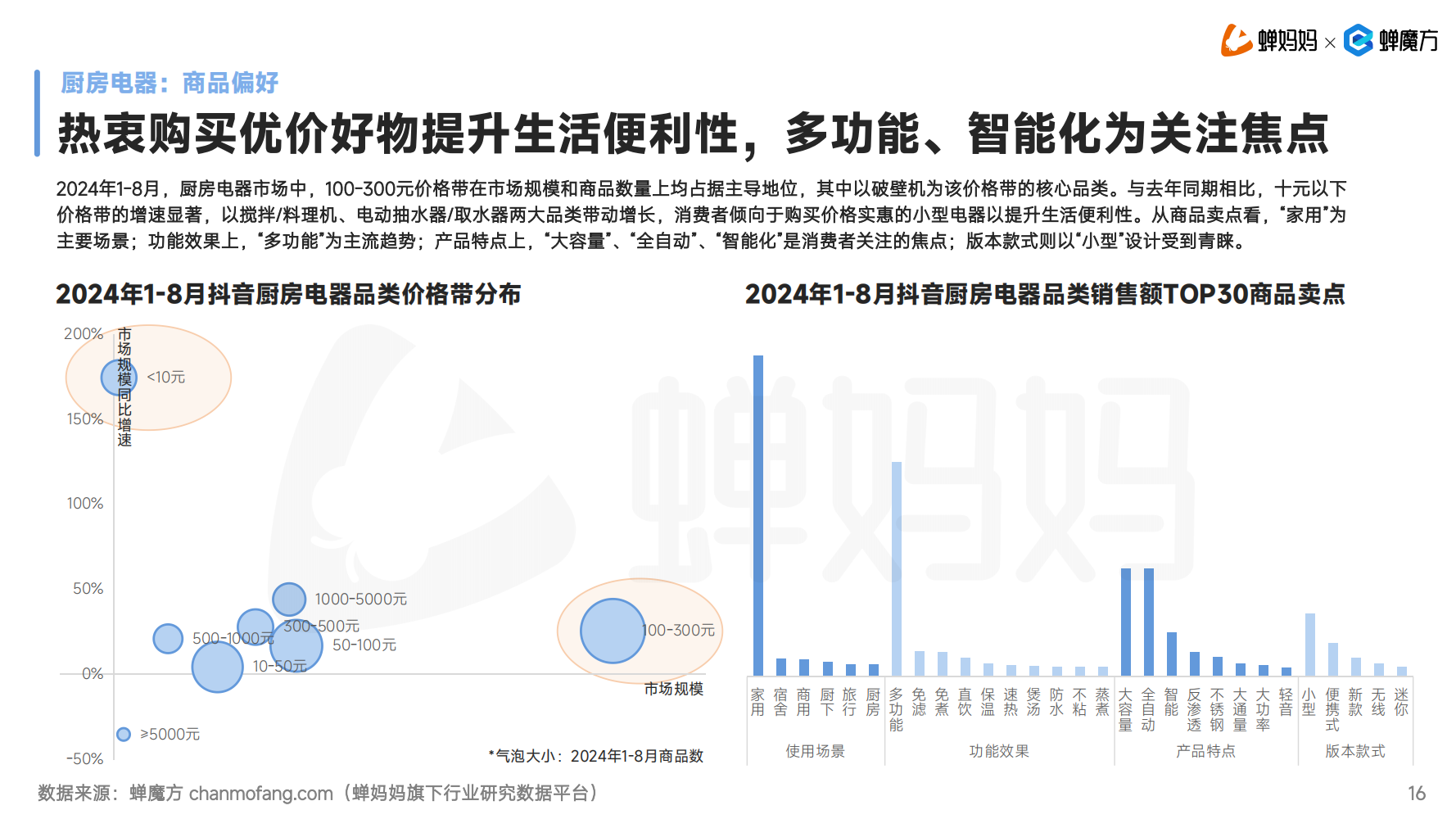Click the 市场规模 horizontal axis title

tap(674, 689)
